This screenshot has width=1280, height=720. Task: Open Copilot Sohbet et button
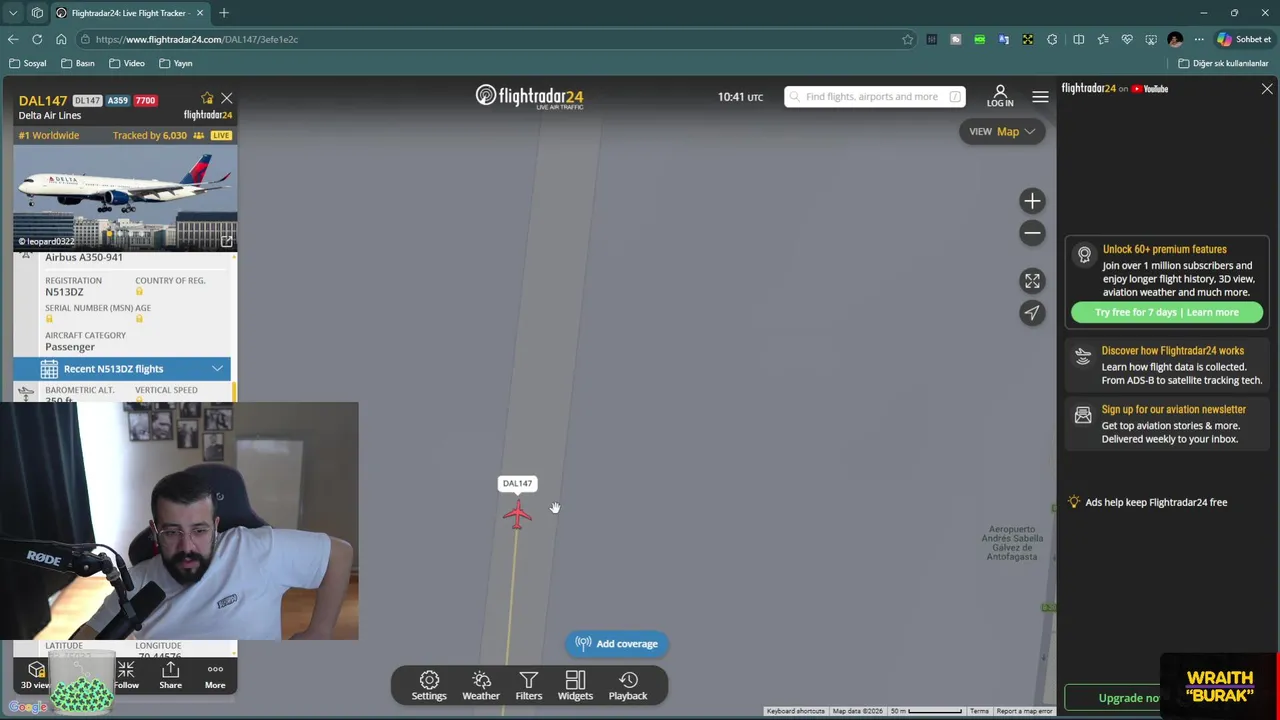[1243, 39]
